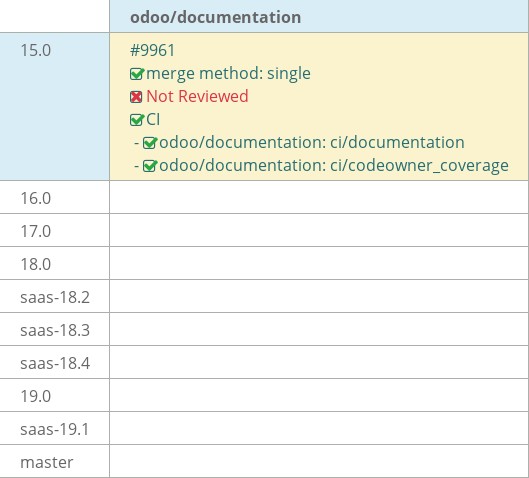Viewport: 529px width, 478px height.
Task: Select the 18.0 branch row label
Action: pos(36,264)
